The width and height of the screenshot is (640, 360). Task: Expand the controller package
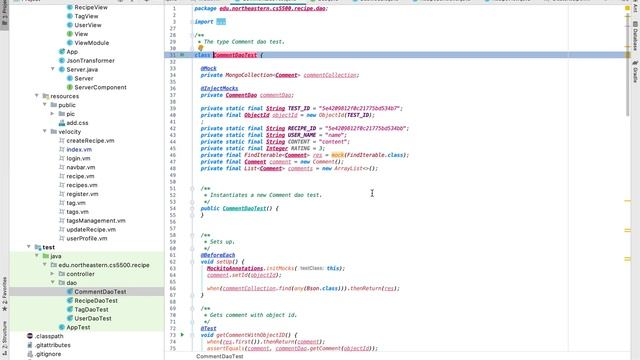coord(53,274)
